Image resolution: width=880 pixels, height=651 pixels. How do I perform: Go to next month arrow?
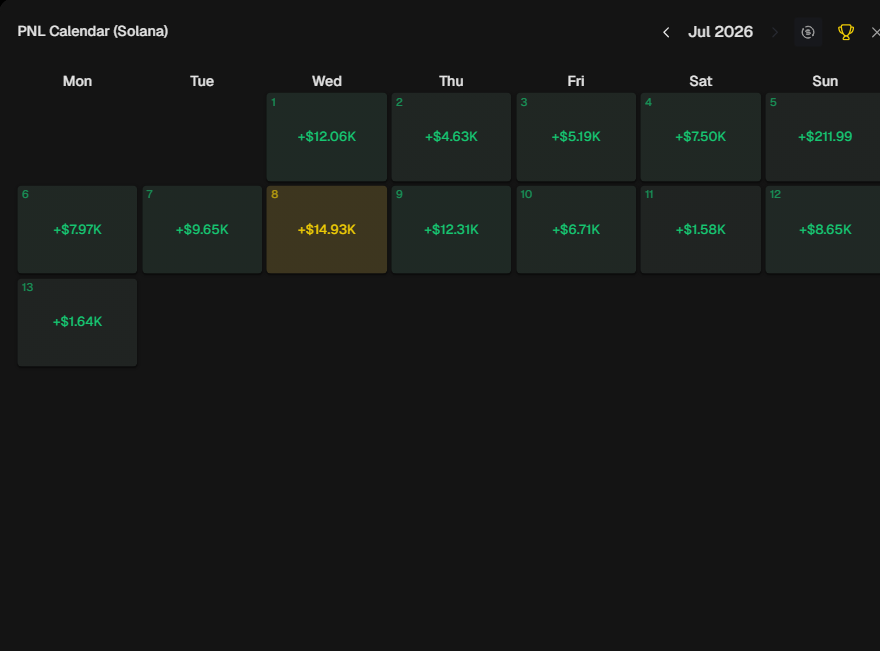[x=775, y=33]
